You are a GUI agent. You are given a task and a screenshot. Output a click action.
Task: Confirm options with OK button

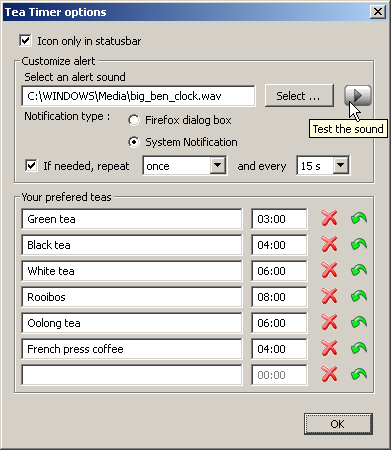[x=338, y=424]
